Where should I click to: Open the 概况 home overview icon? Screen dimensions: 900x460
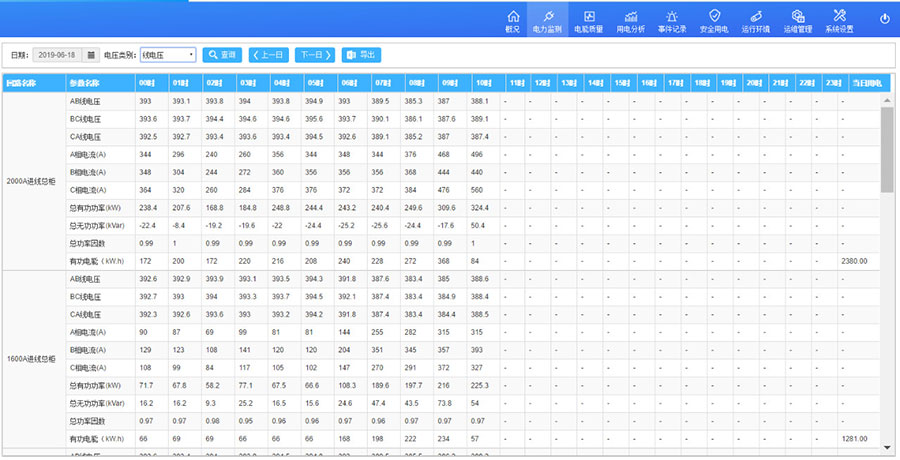(x=513, y=20)
